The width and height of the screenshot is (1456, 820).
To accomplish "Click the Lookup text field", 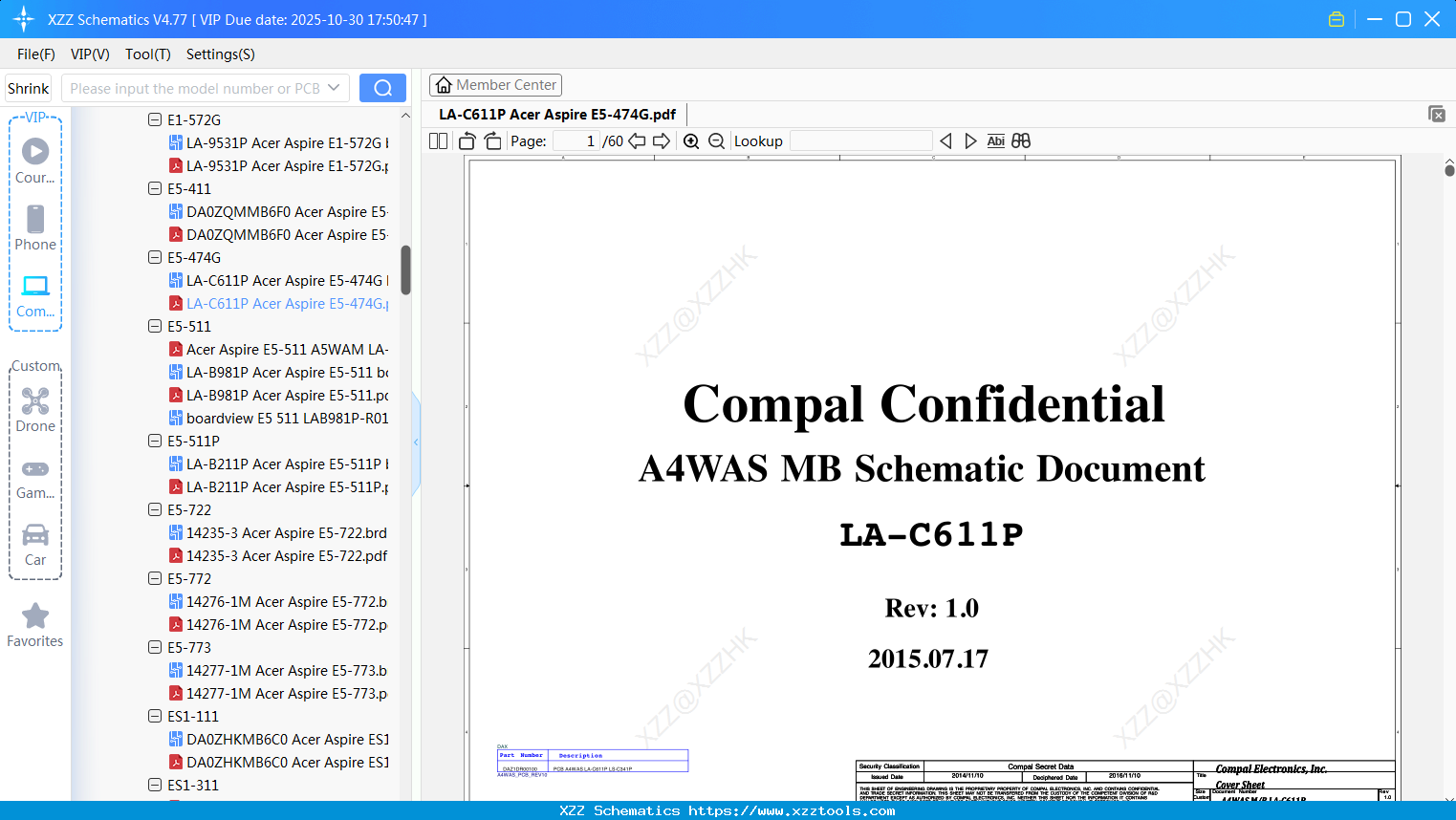I will point(860,141).
